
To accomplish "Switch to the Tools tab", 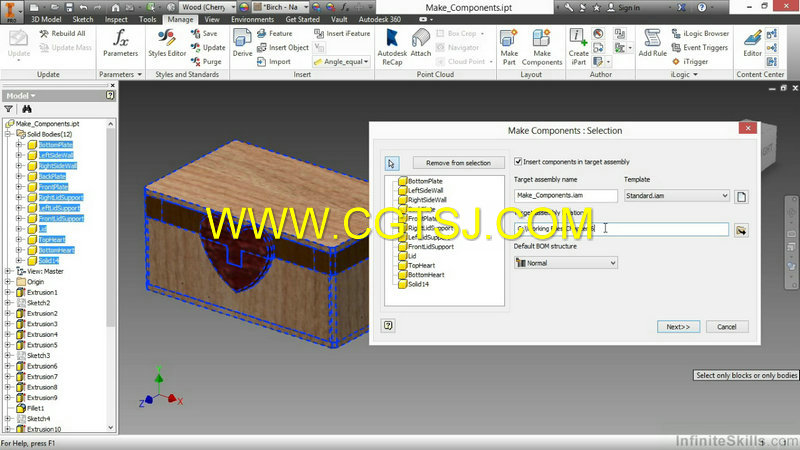I will tap(147, 19).
